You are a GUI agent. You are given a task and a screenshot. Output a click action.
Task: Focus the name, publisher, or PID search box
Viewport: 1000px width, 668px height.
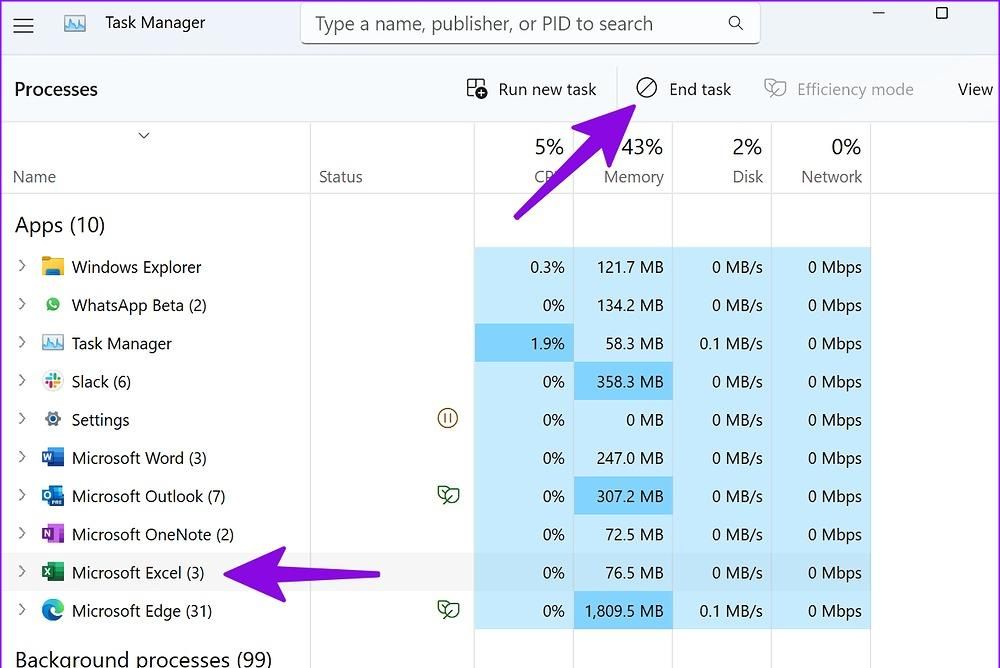point(530,24)
